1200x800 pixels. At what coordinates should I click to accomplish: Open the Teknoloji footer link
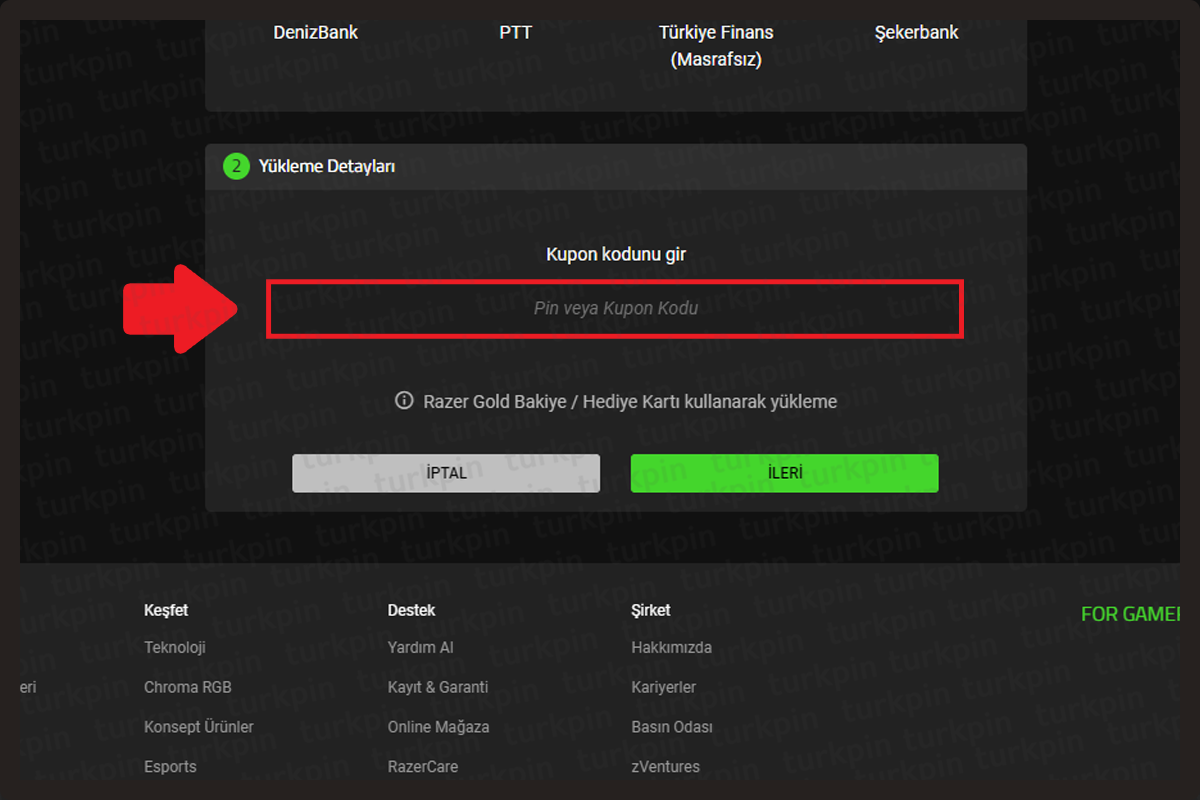pos(175,647)
